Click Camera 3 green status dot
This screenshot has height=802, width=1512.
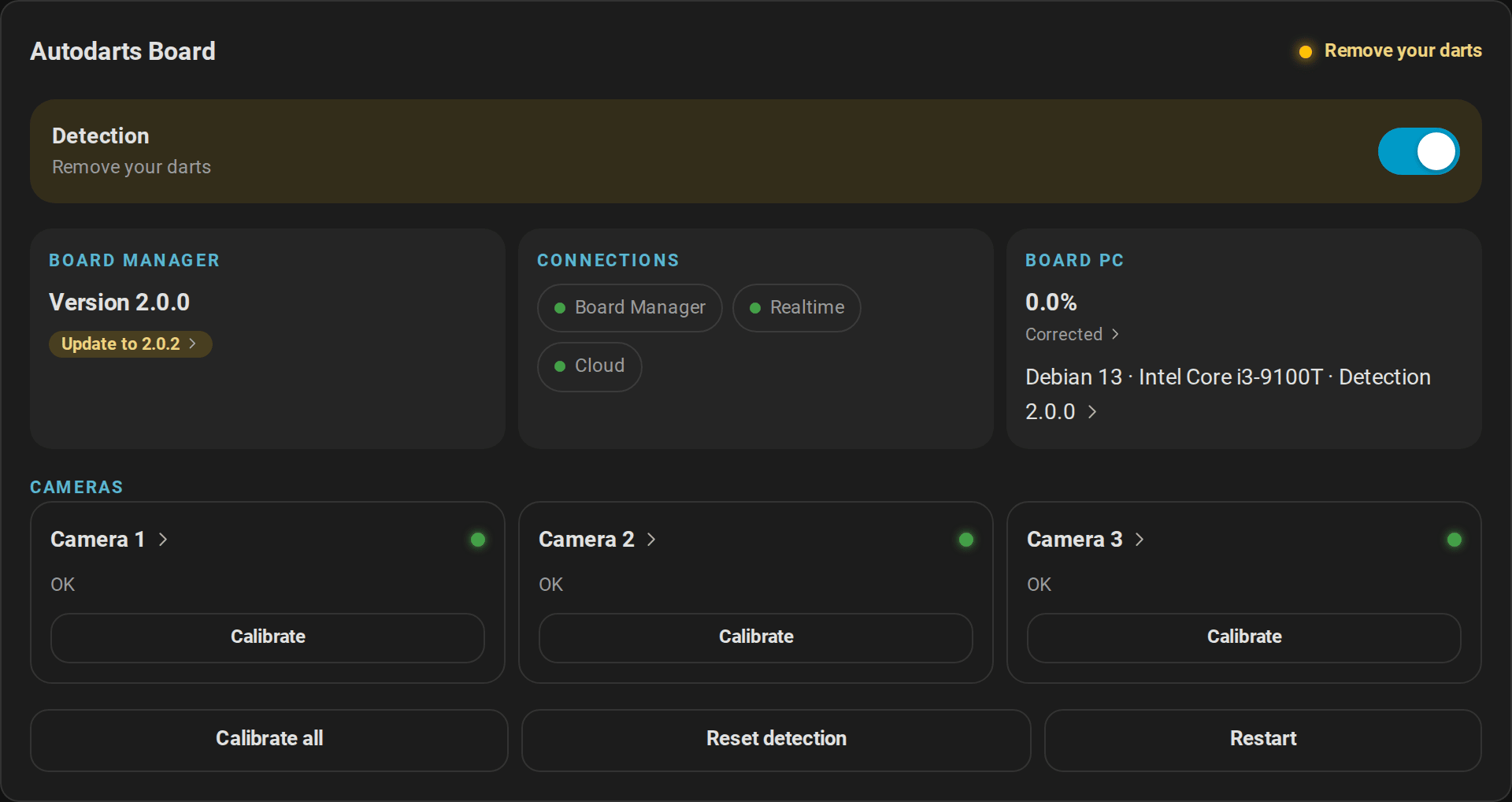[x=1455, y=540]
